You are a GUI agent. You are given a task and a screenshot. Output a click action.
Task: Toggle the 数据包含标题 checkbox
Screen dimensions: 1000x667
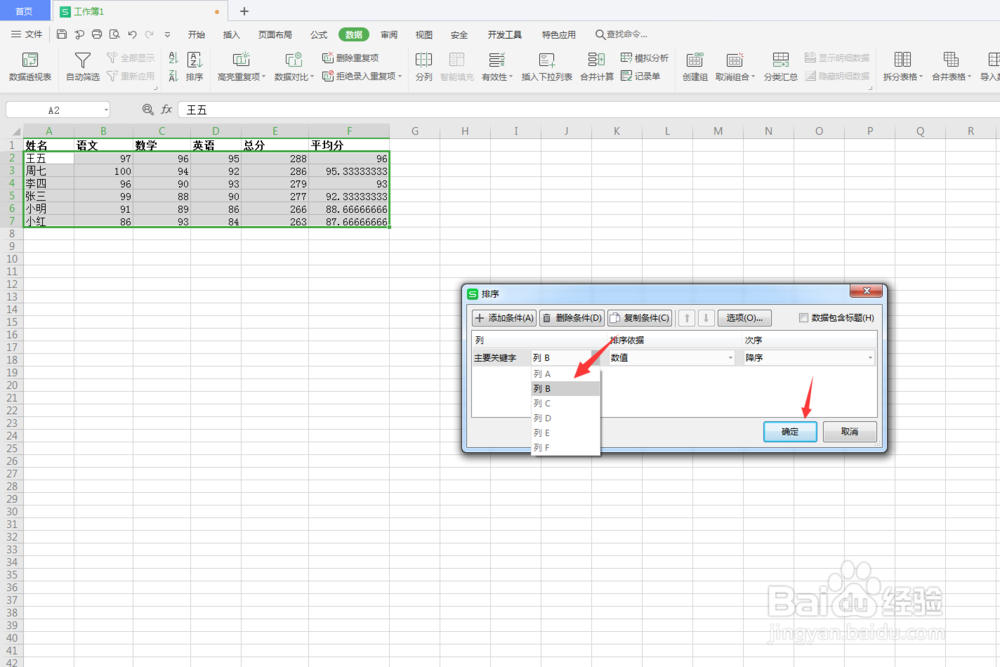804,318
